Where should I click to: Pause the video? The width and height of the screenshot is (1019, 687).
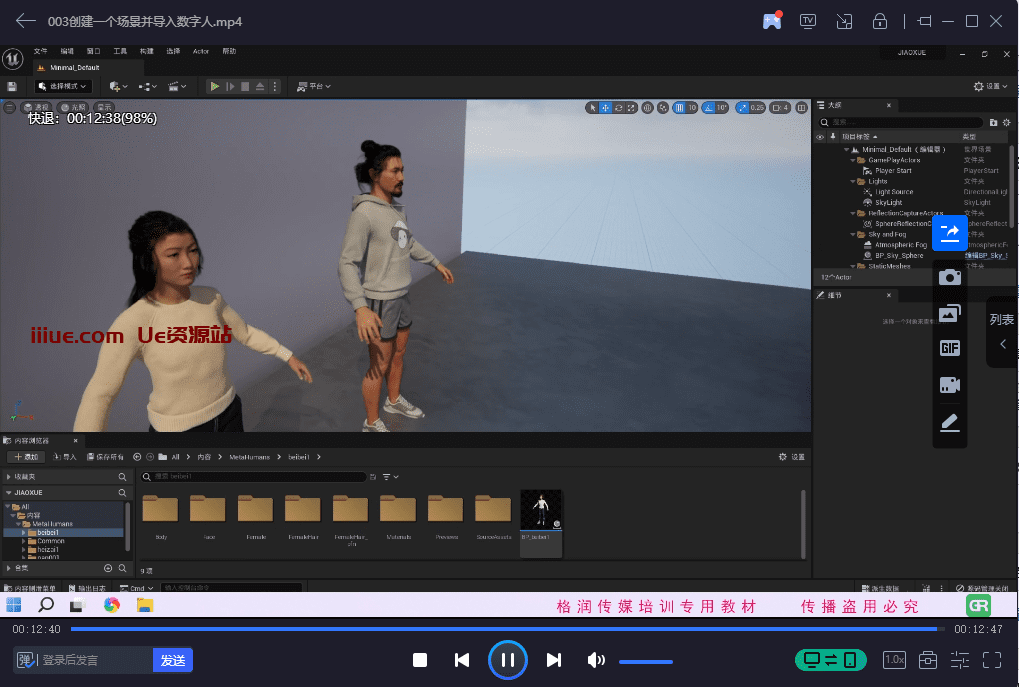pos(508,660)
